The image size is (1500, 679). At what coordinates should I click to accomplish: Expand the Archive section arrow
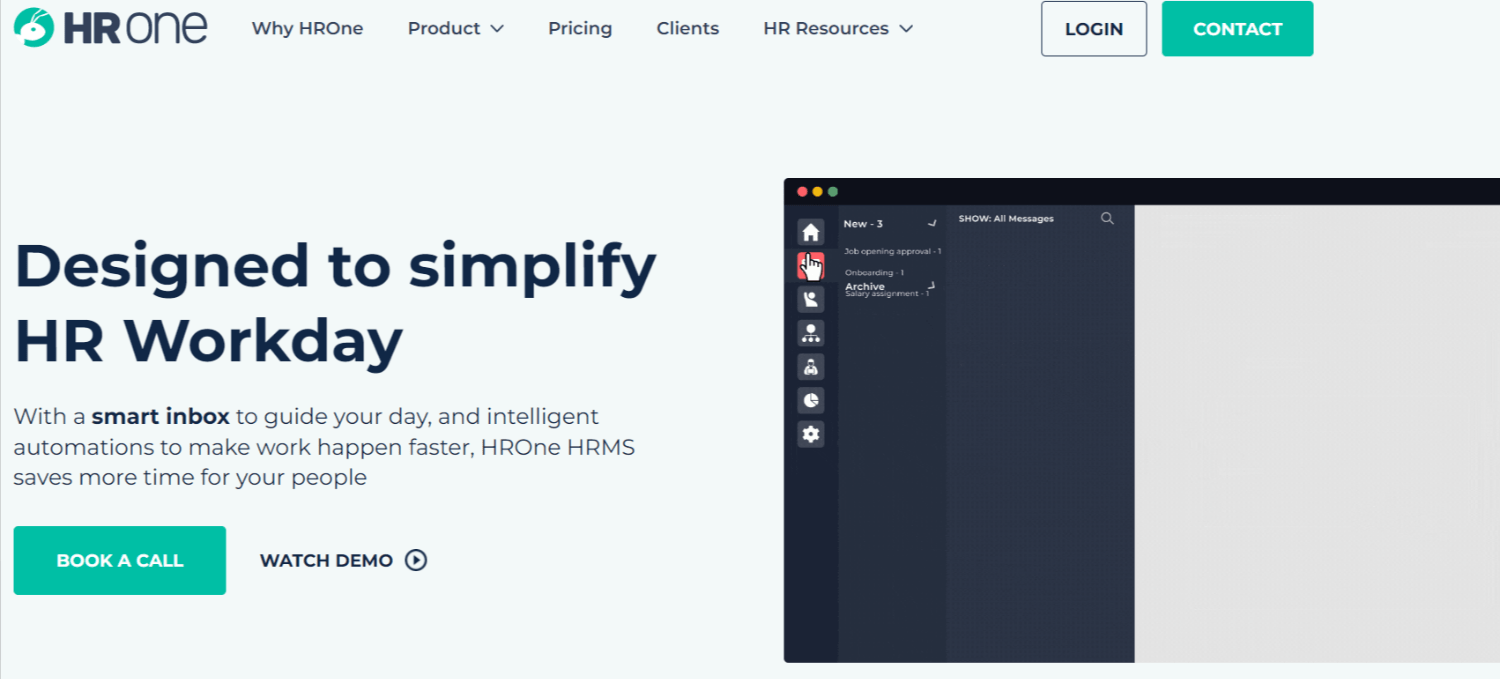pyautogui.click(x=931, y=286)
